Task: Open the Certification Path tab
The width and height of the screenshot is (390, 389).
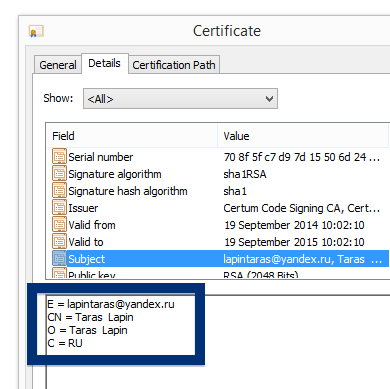Action: pyautogui.click(x=174, y=65)
